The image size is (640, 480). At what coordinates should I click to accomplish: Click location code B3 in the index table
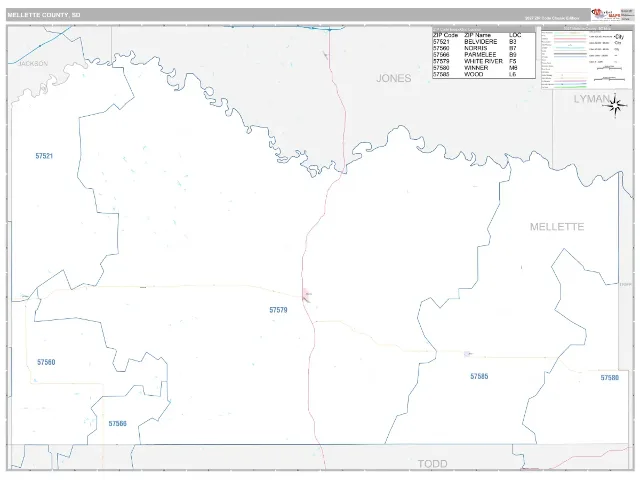pyautogui.click(x=513, y=42)
